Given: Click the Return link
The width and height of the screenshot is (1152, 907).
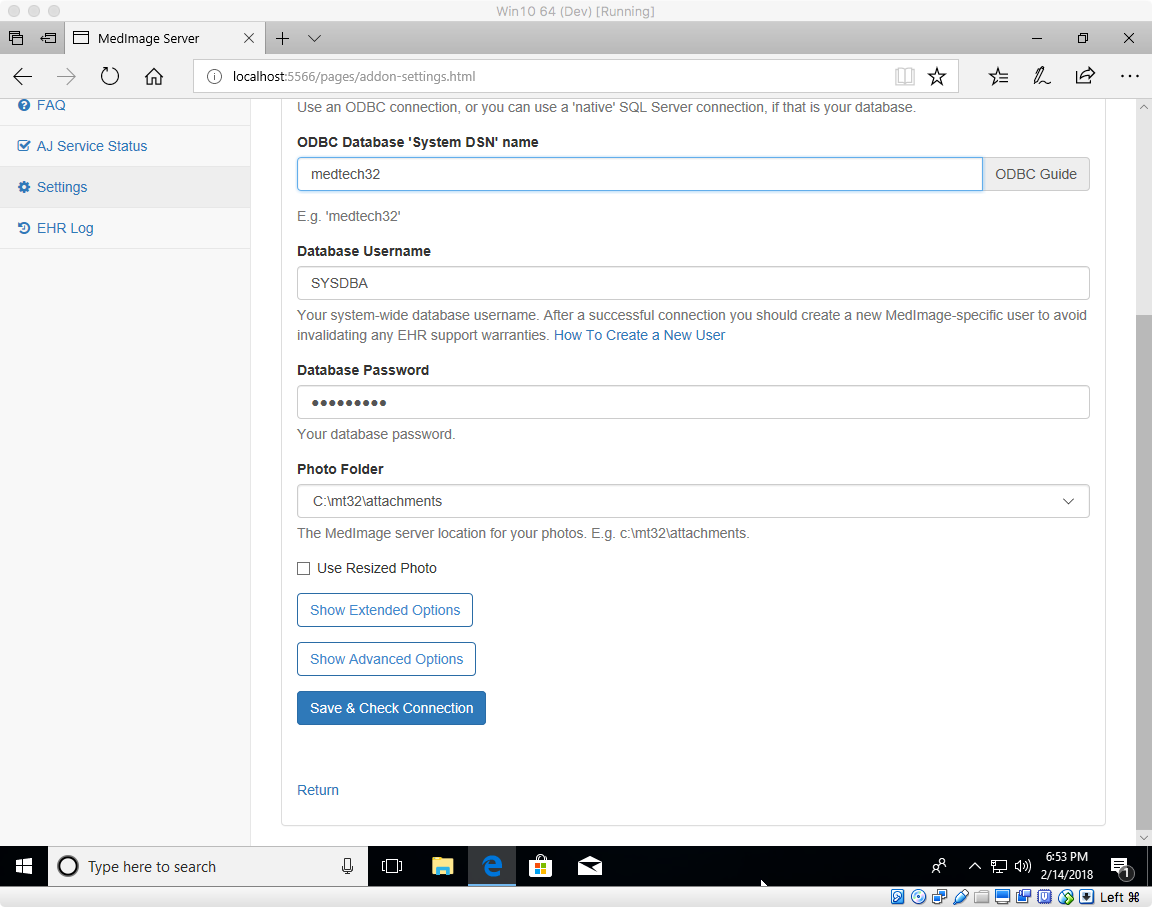Looking at the screenshot, I should click(317, 790).
